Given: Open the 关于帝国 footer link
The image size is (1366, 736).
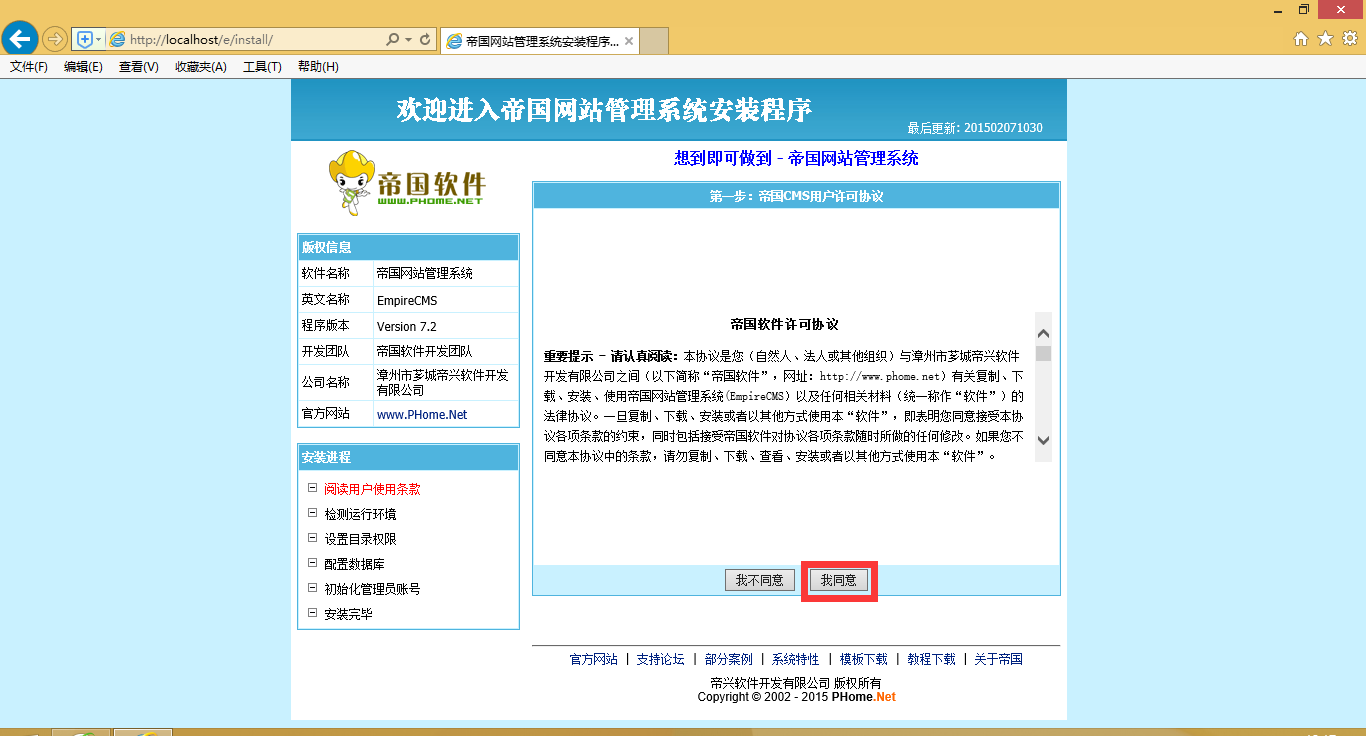Looking at the screenshot, I should [999, 659].
